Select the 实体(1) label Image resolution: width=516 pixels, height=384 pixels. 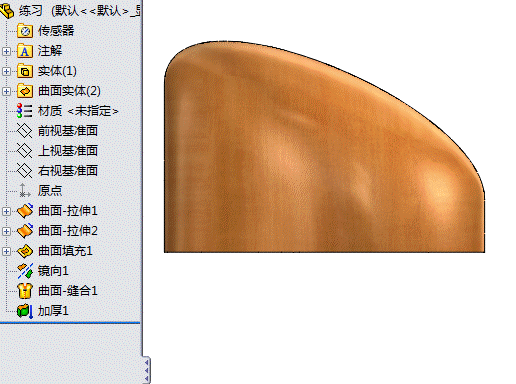tap(57, 71)
